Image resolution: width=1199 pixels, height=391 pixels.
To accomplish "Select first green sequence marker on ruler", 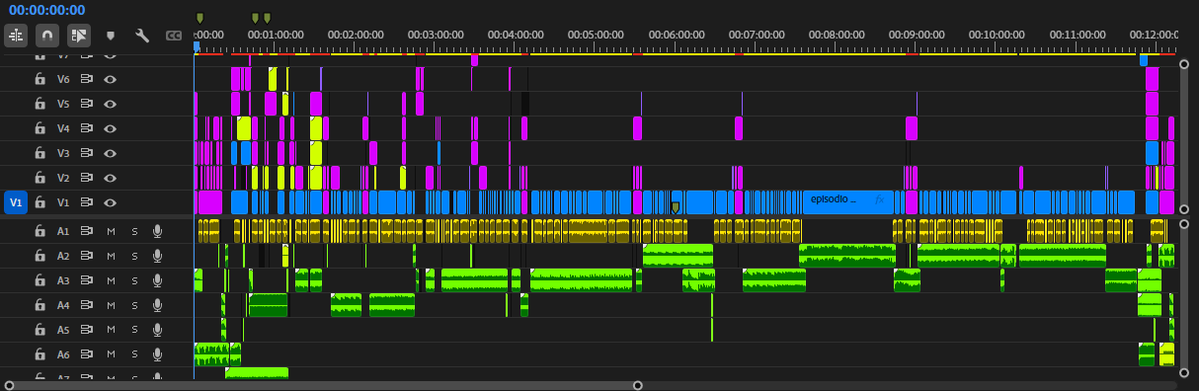I will [200, 18].
